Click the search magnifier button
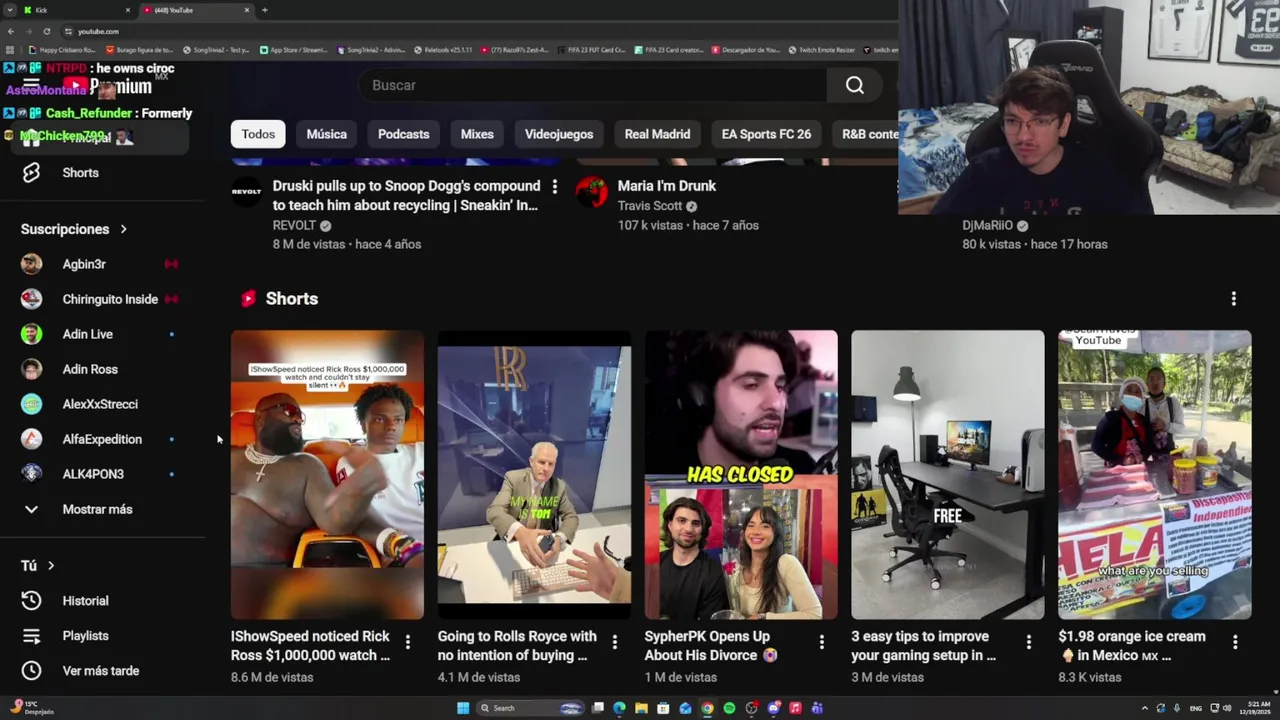 (x=854, y=85)
